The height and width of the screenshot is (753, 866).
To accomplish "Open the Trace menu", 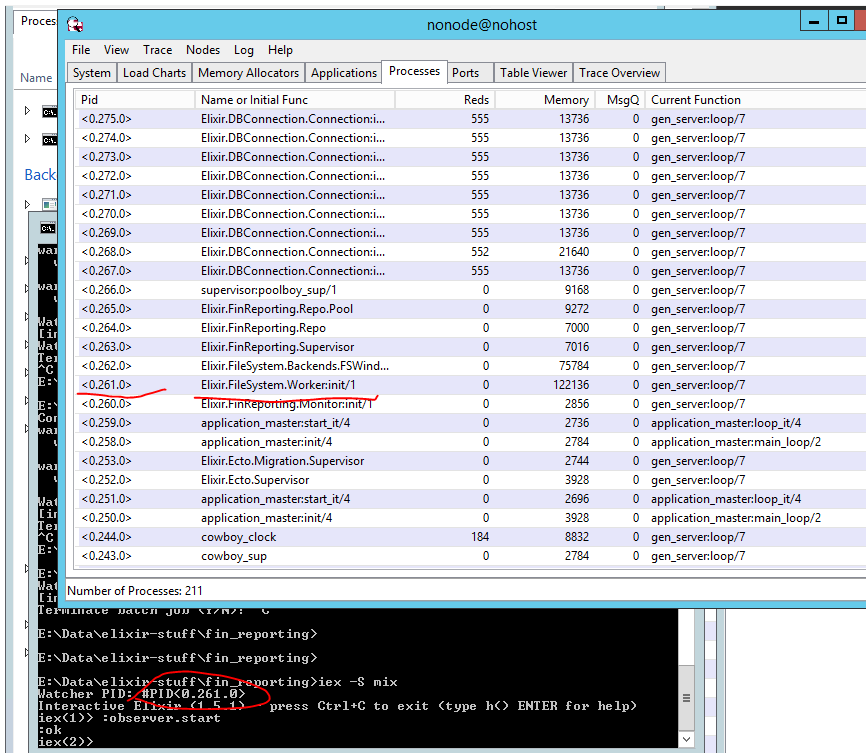I will click(156, 49).
